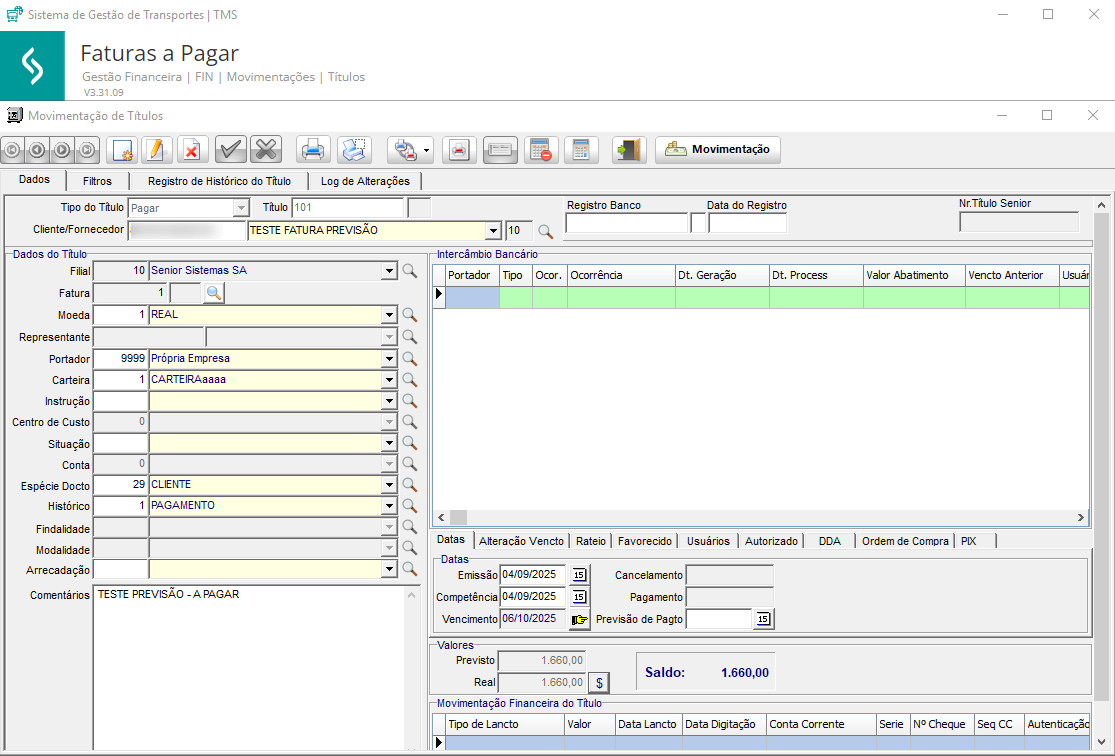Open the Log de Alterações tab
The height and width of the screenshot is (756, 1115).
coord(365,181)
